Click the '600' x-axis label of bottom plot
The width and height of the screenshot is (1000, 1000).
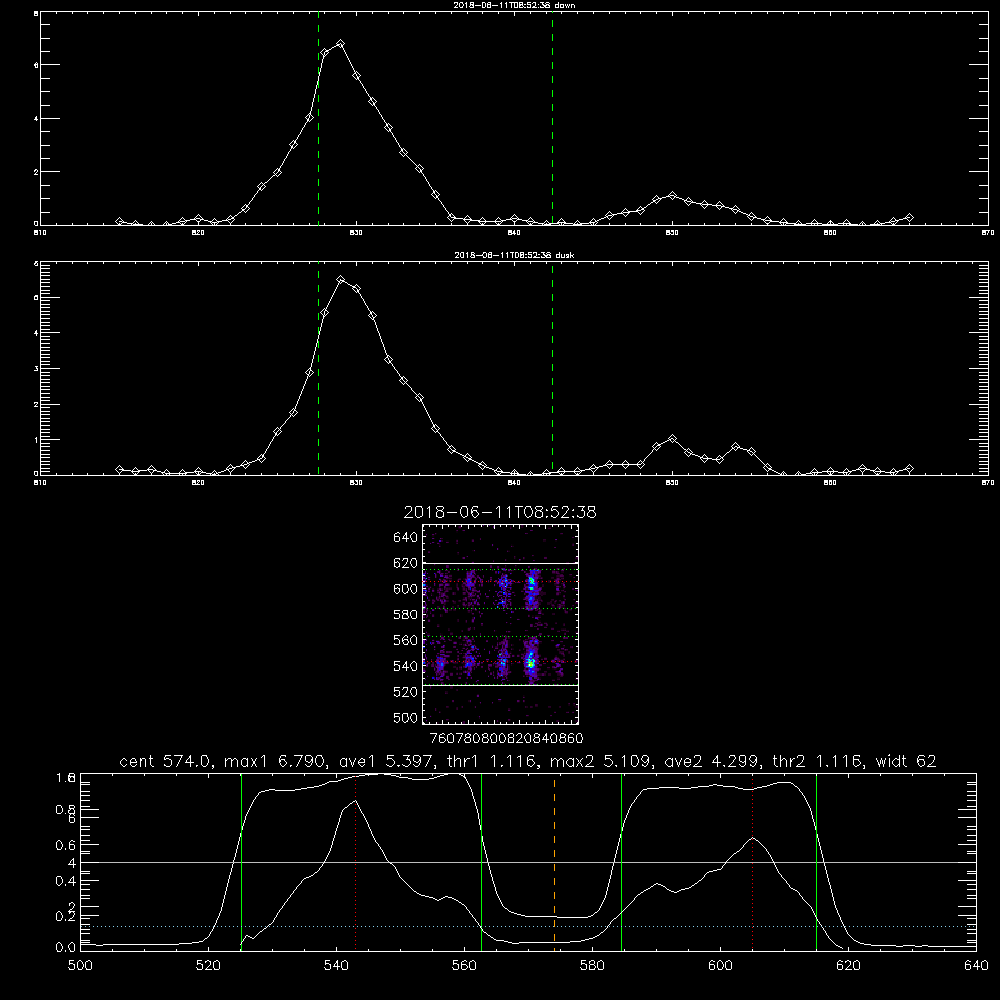click(720, 966)
